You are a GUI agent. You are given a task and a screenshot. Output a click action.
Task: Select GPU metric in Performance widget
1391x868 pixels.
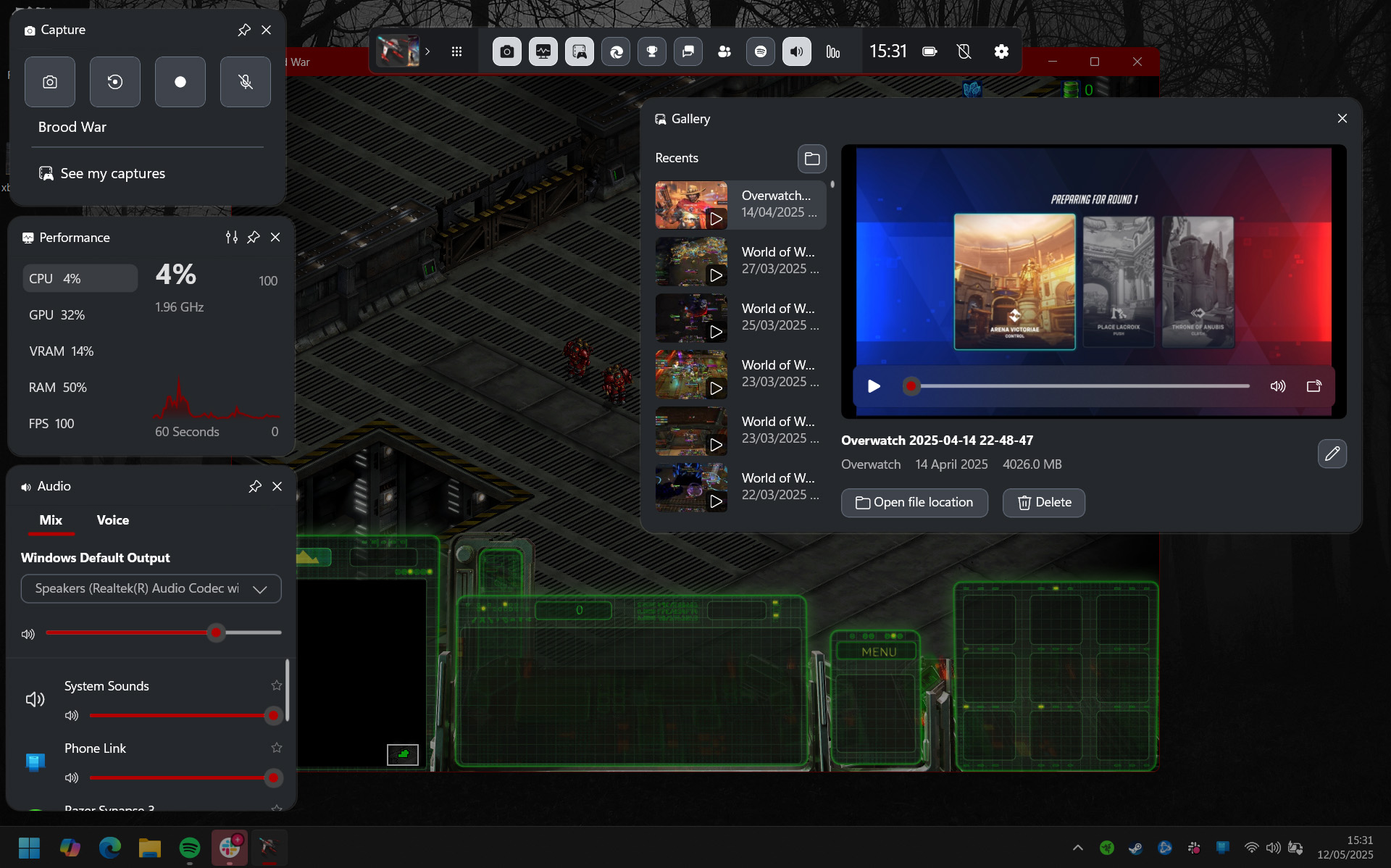pyautogui.click(x=57, y=315)
